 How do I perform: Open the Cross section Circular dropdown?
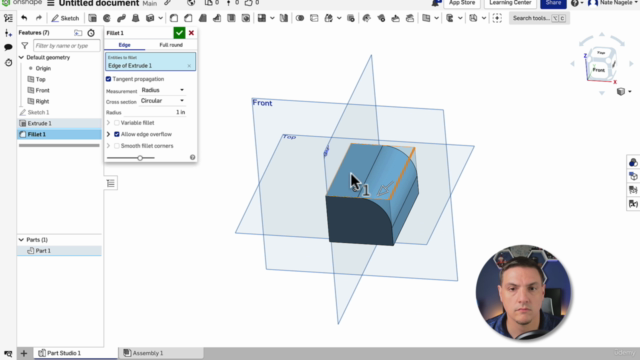[162, 100]
